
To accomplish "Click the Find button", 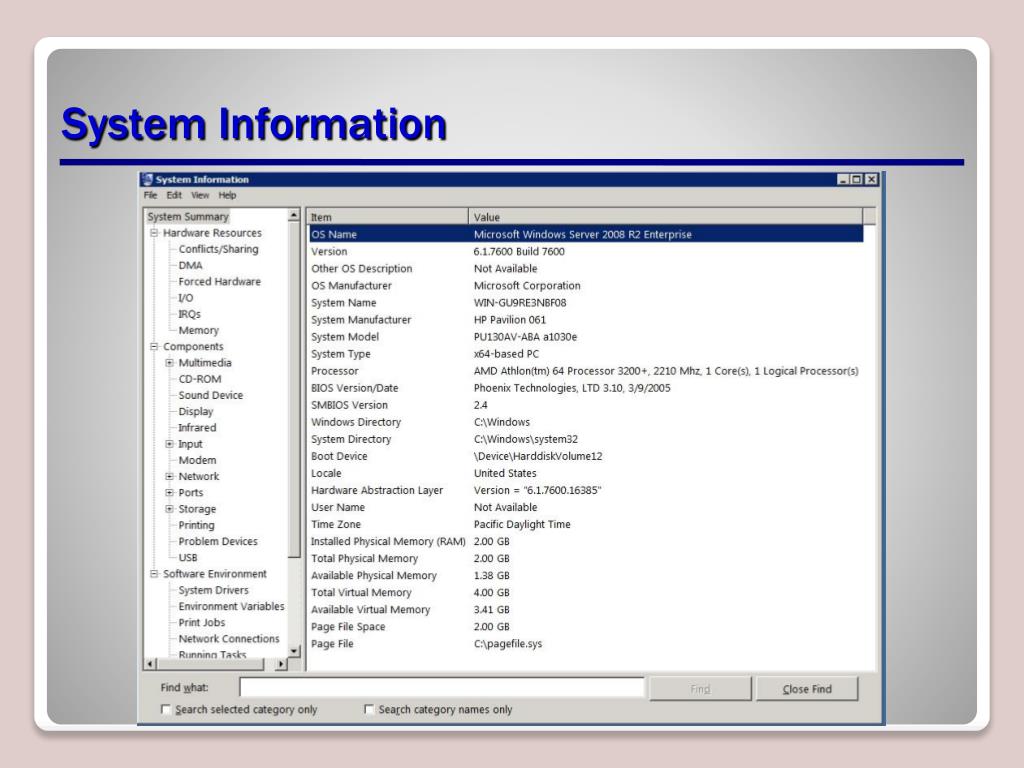I will click(x=700, y=689).
